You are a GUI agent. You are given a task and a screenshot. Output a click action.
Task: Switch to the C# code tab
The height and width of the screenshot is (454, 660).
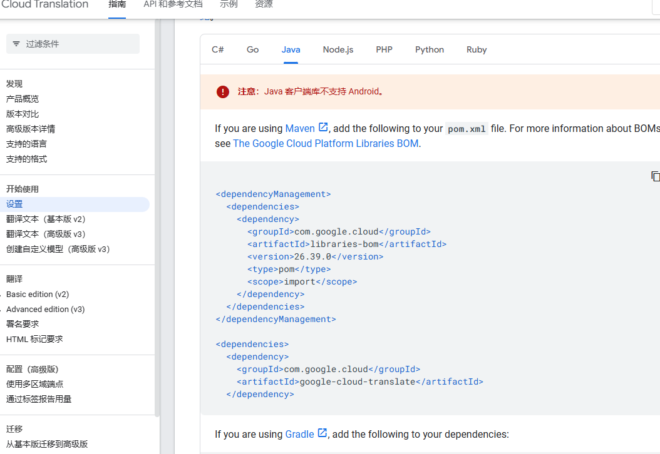pos(218,50)
